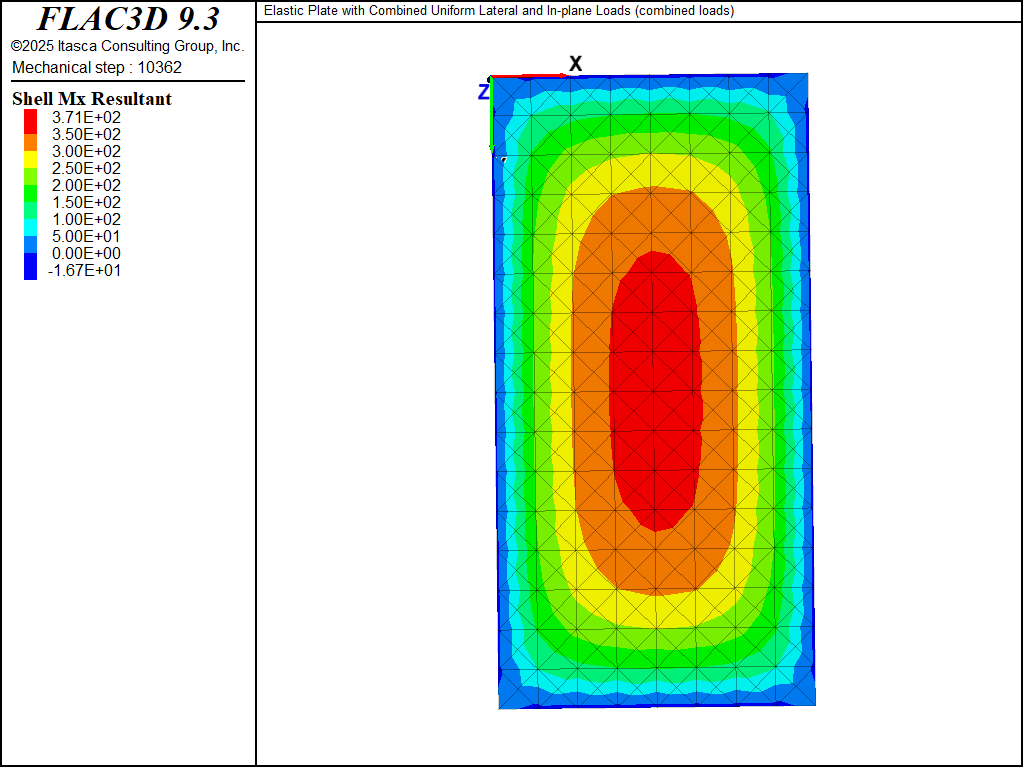Click the red center contour zone of plate
The image size is (1024, 768).
coord(655,390)
